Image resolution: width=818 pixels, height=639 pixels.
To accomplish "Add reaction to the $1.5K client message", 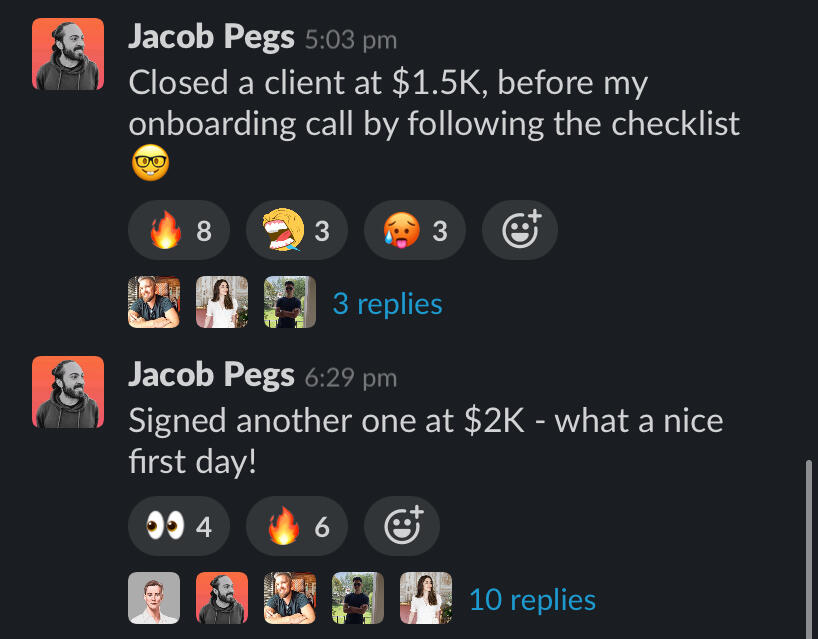I will [519, 232].
